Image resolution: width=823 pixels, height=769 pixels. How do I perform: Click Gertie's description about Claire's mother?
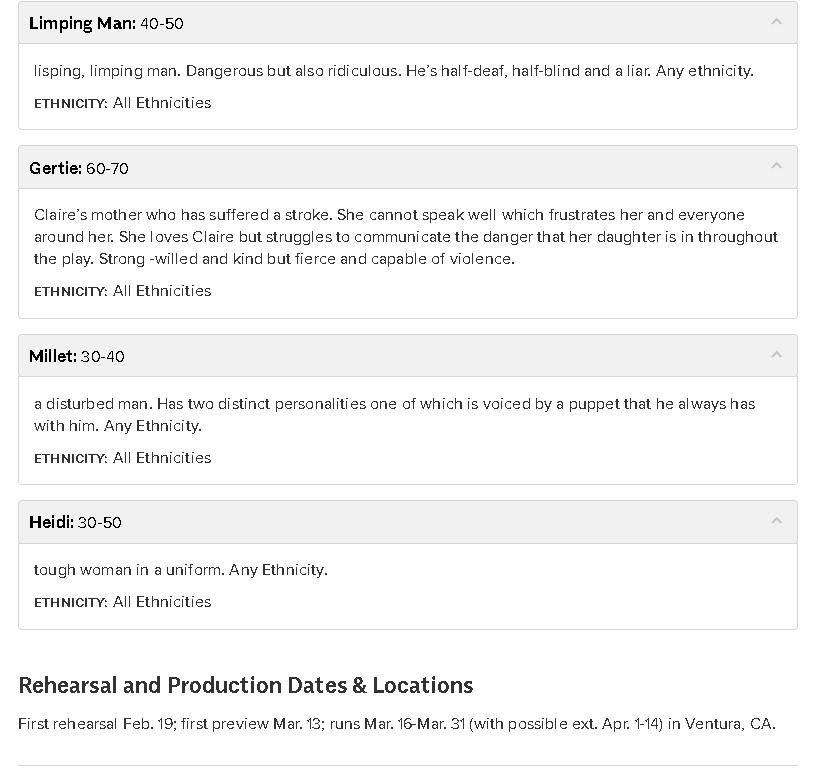tap(405, 237)
